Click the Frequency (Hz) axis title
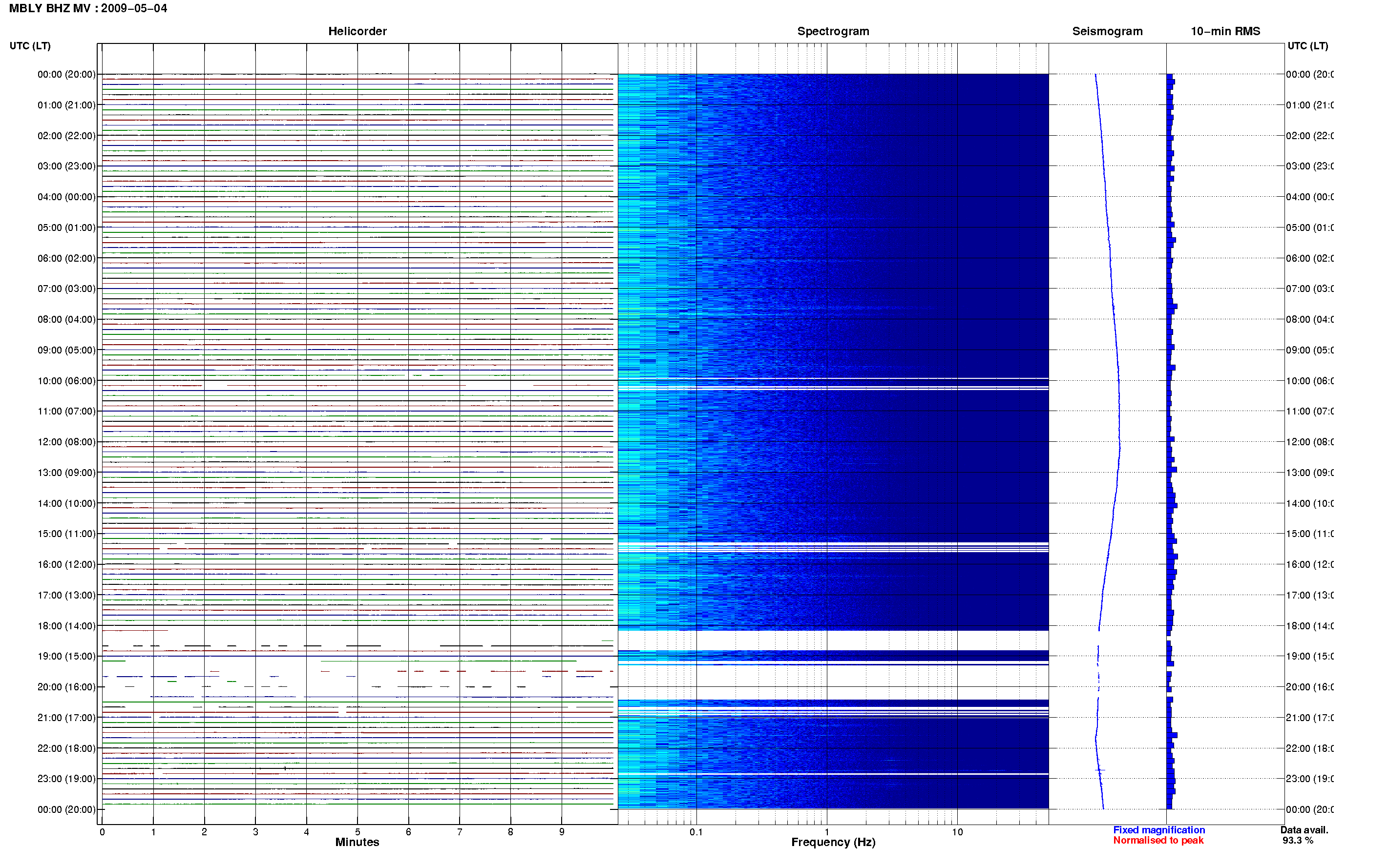 pyautogui.click(x=833, y=843)
